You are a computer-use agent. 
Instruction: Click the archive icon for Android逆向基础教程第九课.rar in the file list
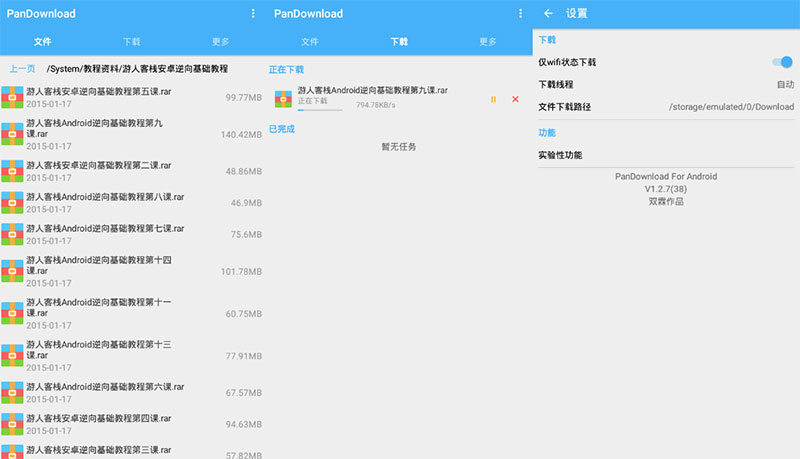(12, 134)
